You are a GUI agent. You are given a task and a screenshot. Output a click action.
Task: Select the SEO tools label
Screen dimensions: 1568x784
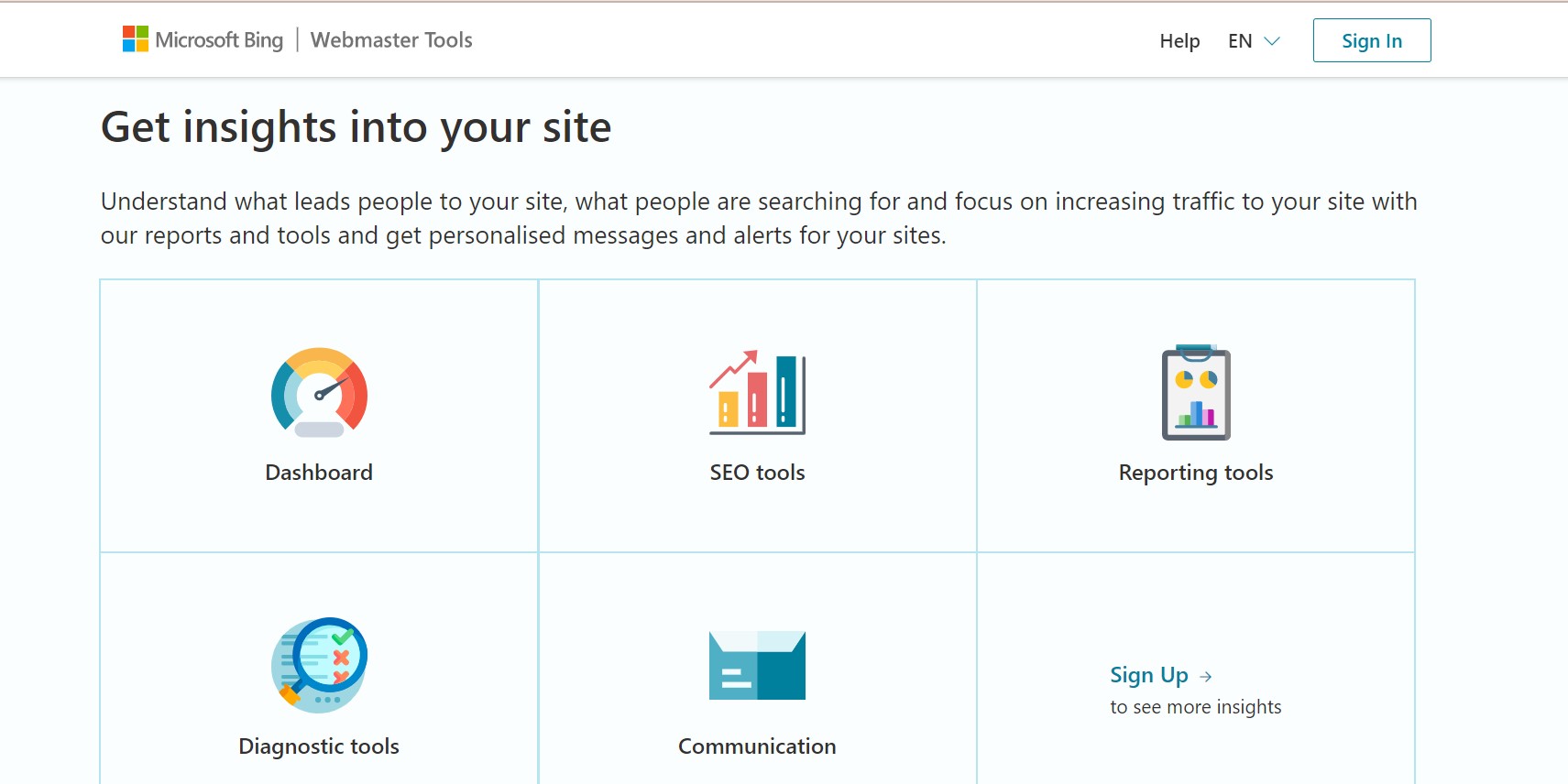click(757, 473)
